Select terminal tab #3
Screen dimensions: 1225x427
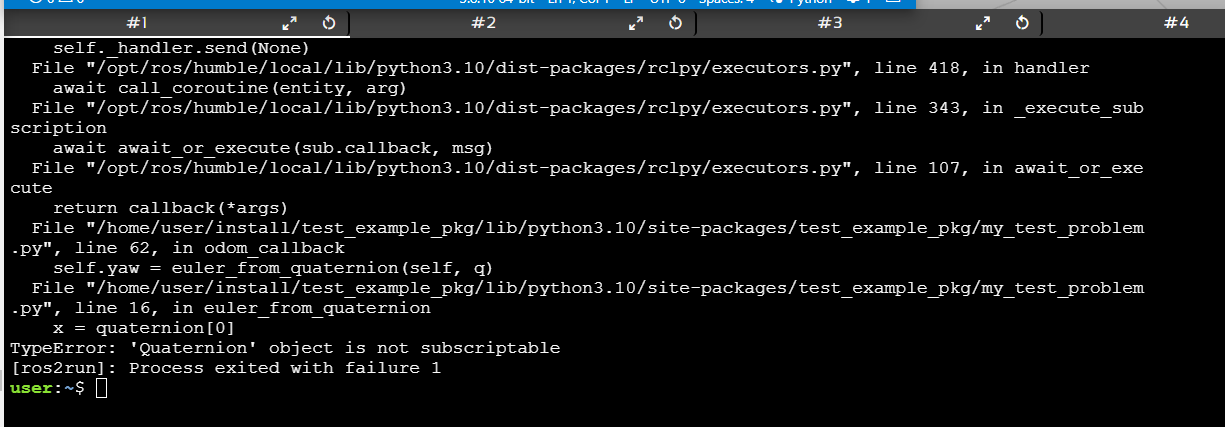(830, 22)
